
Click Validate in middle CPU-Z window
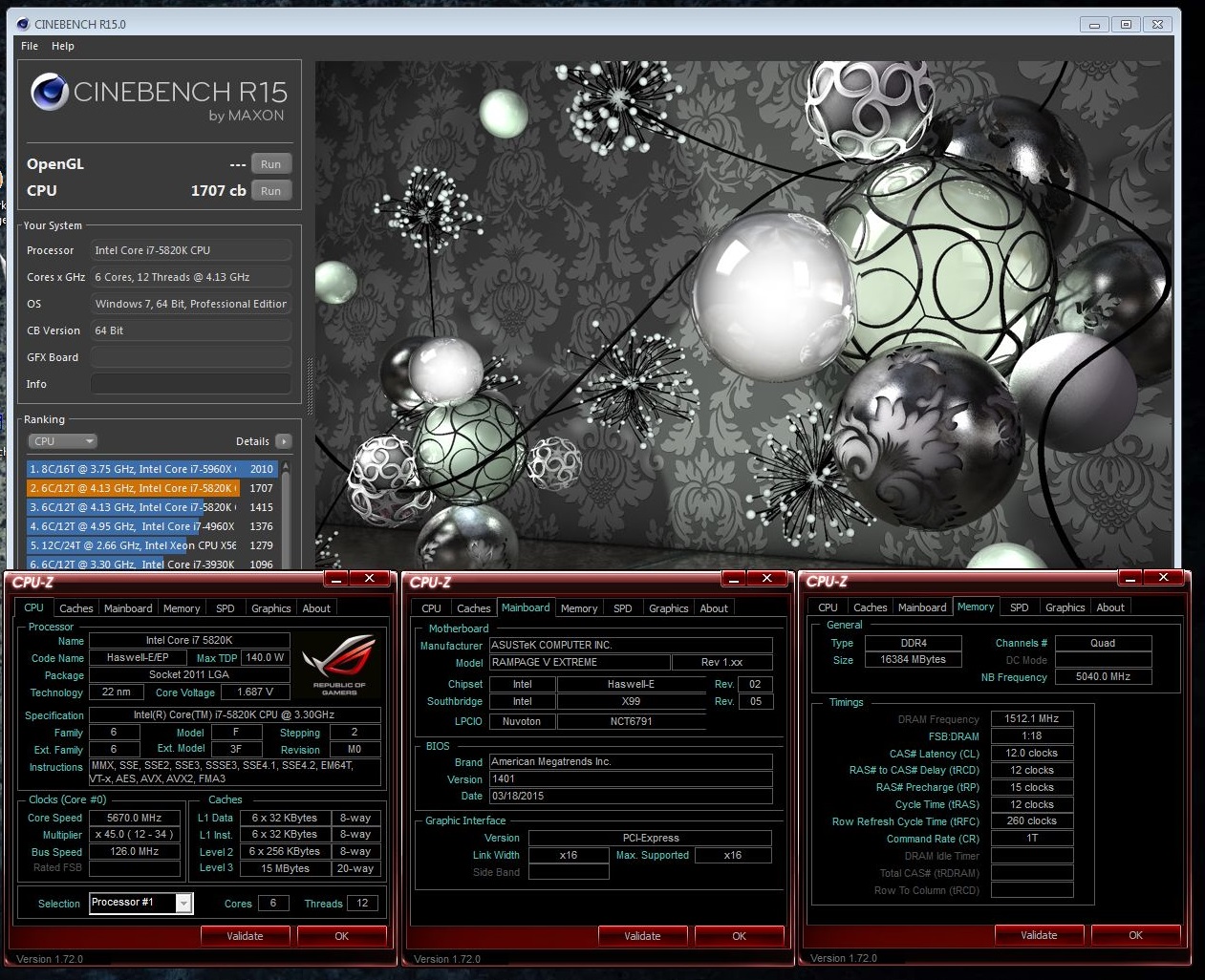tap(642, 936)
